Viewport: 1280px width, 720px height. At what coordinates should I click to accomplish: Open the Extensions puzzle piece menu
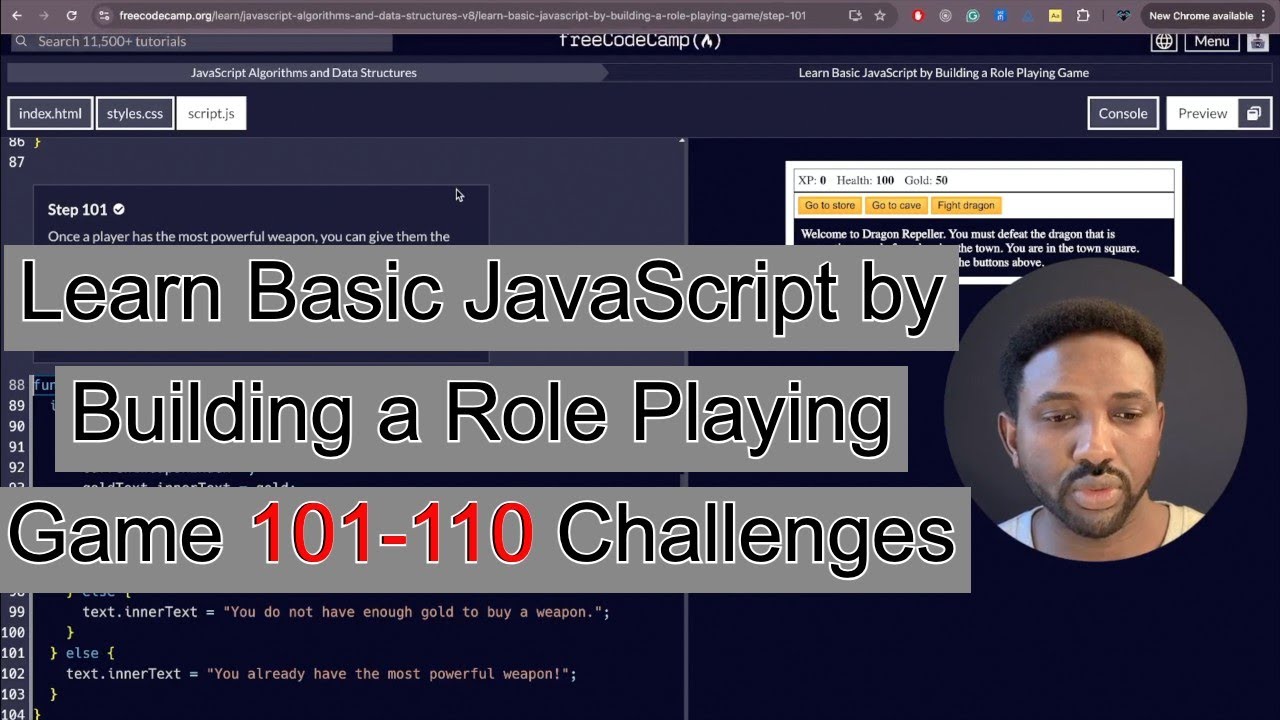coord(1083,16)
